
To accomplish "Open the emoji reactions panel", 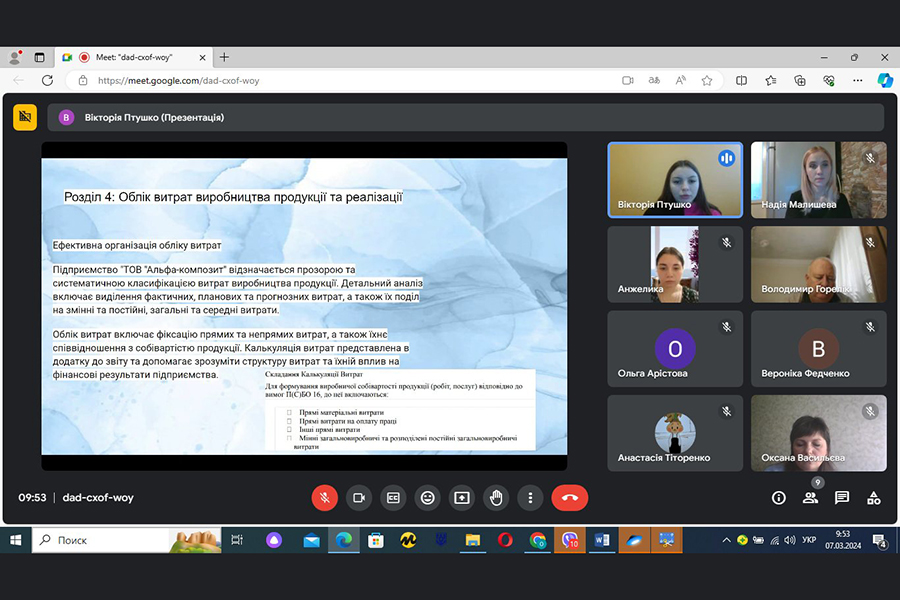I will 427,498.
